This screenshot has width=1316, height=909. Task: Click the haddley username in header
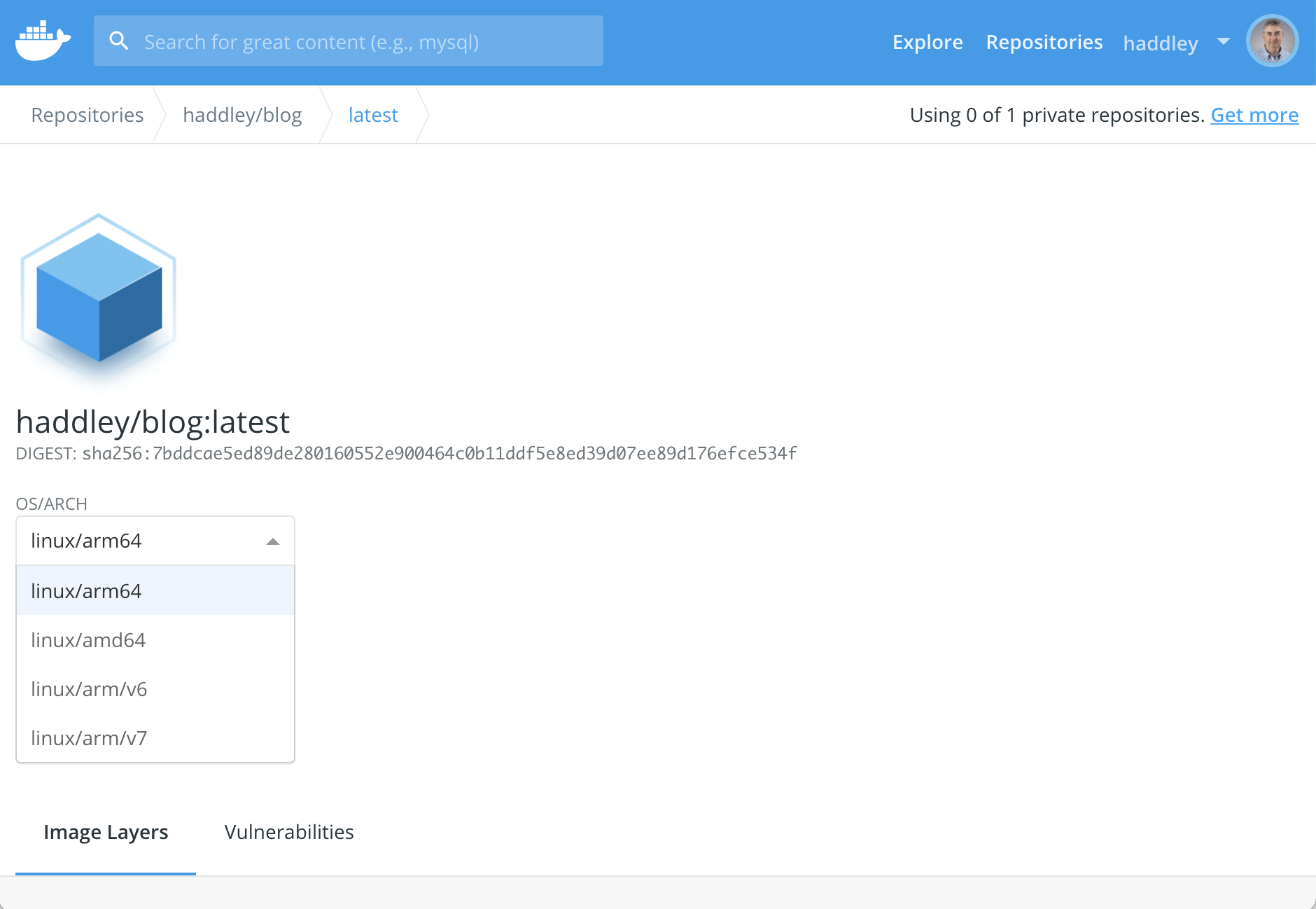tap(1161, 43)
